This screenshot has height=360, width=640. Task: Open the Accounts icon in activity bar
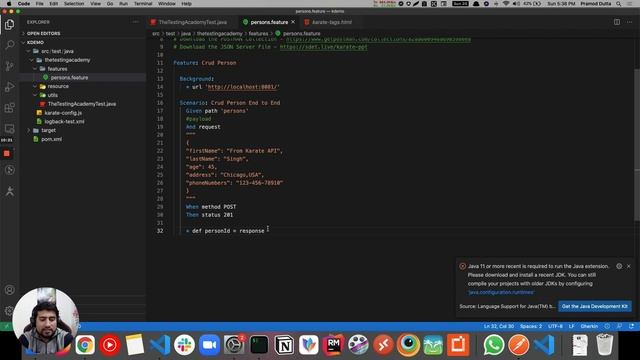9,290
